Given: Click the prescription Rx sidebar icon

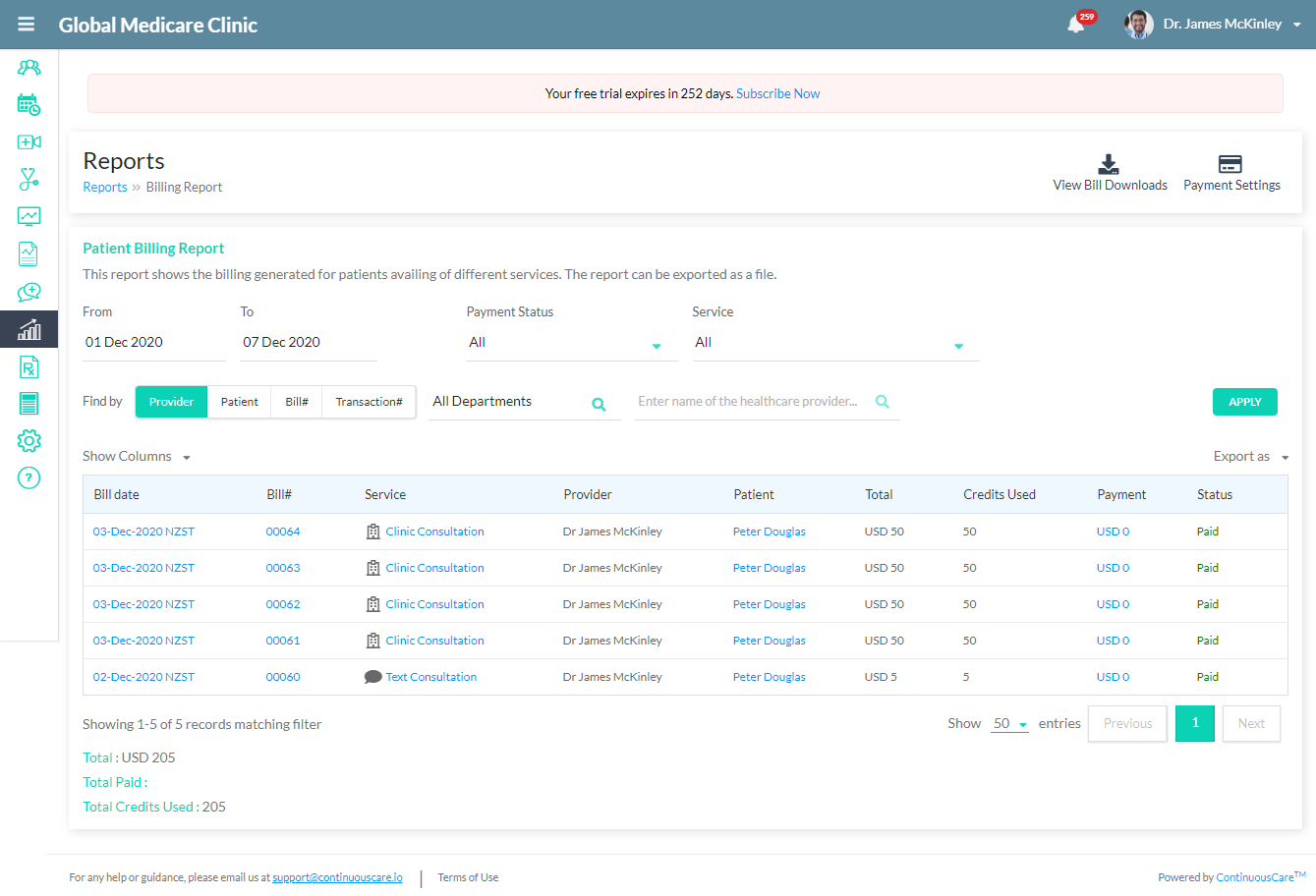Looking at the screenshot, I should pos(29,367).
